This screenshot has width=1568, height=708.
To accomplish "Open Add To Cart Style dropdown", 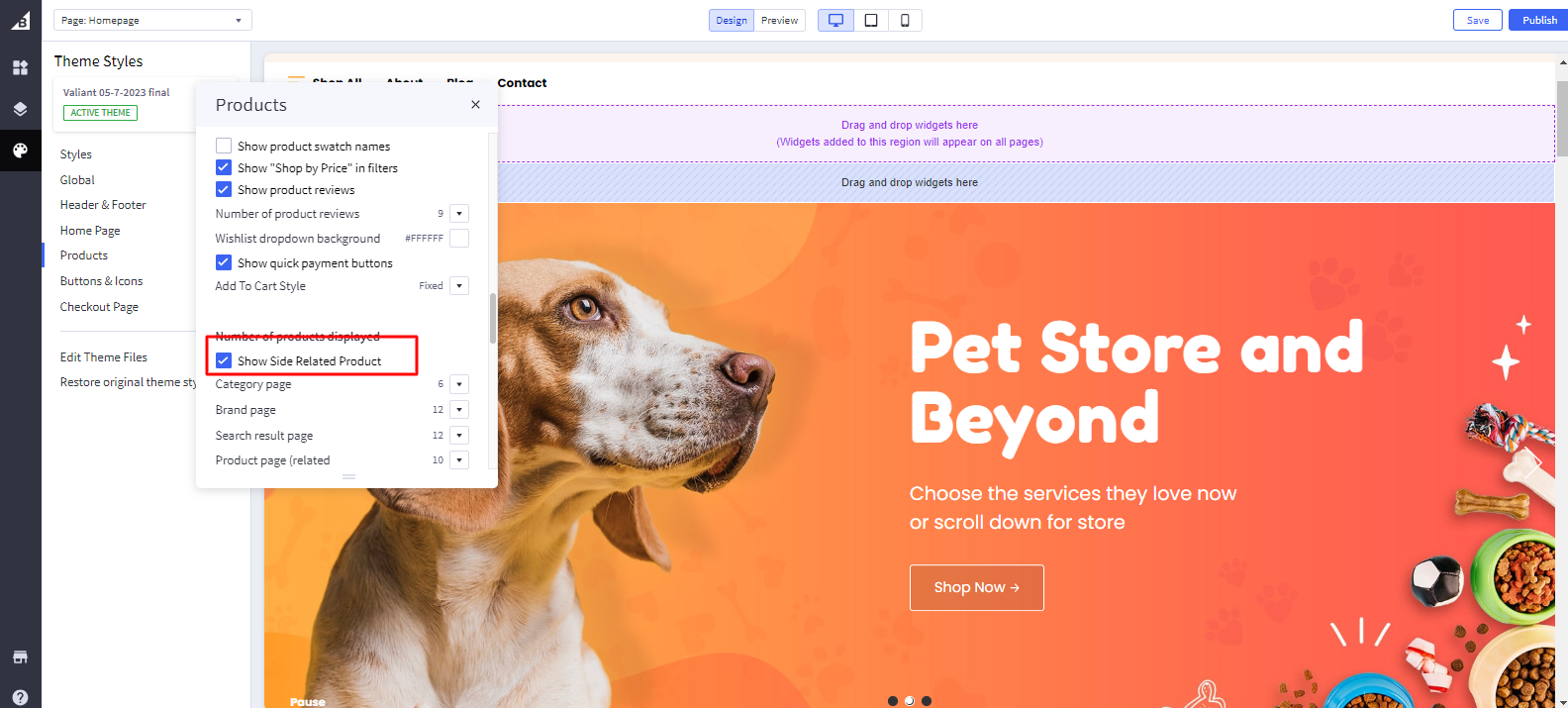I will (x=459, y=286).
